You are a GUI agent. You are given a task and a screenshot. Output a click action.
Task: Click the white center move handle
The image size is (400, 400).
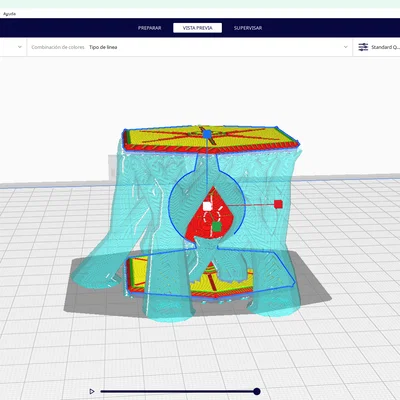click(x=207, y=206)
